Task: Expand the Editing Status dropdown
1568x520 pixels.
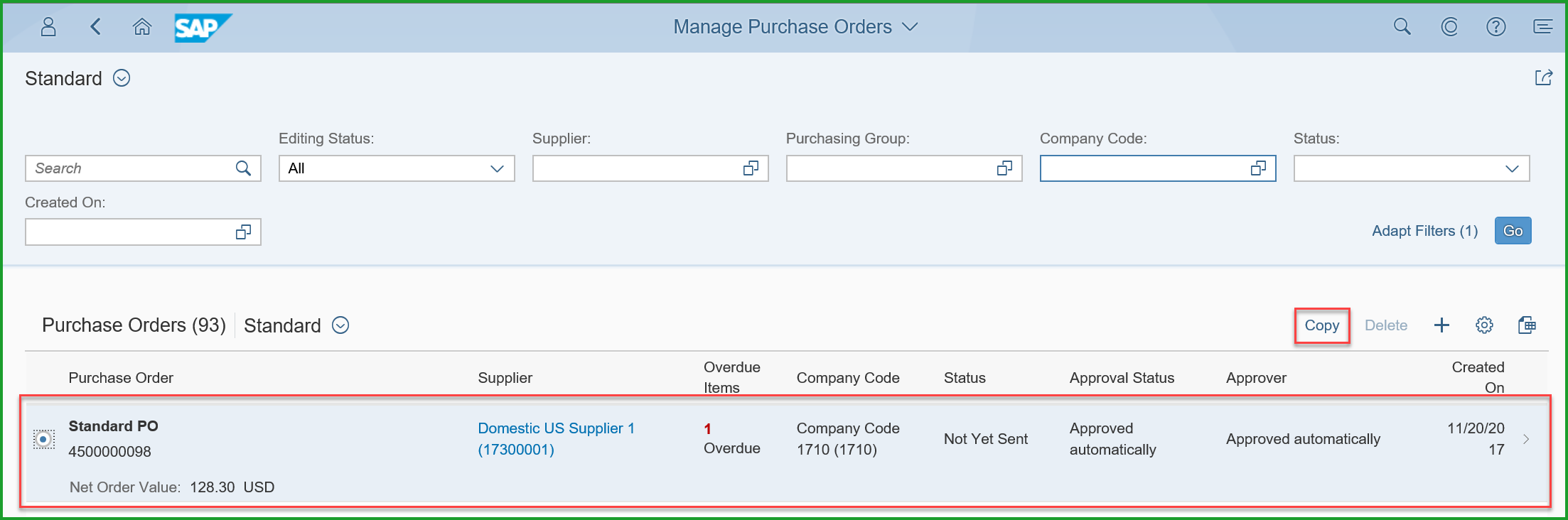Action: coord(497,169)
